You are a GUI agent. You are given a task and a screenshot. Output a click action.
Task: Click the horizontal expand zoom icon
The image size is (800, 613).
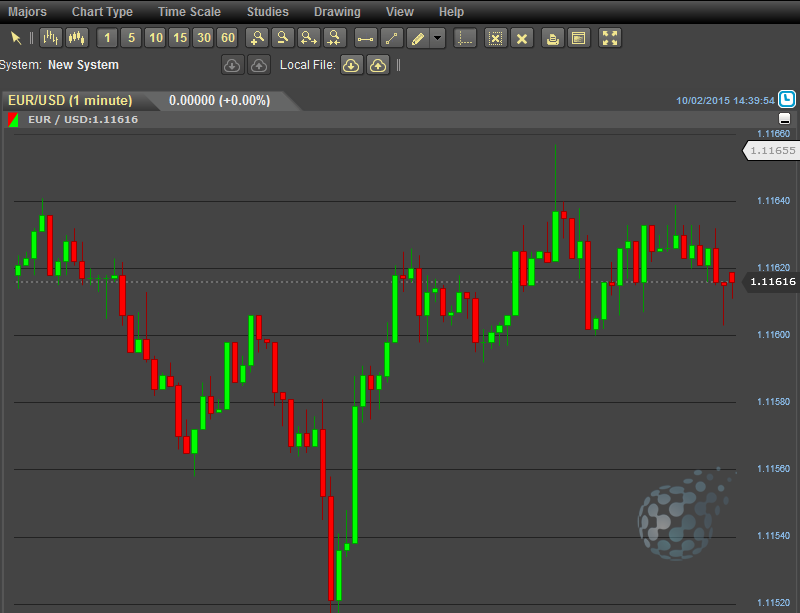click(x=309, y=38)
